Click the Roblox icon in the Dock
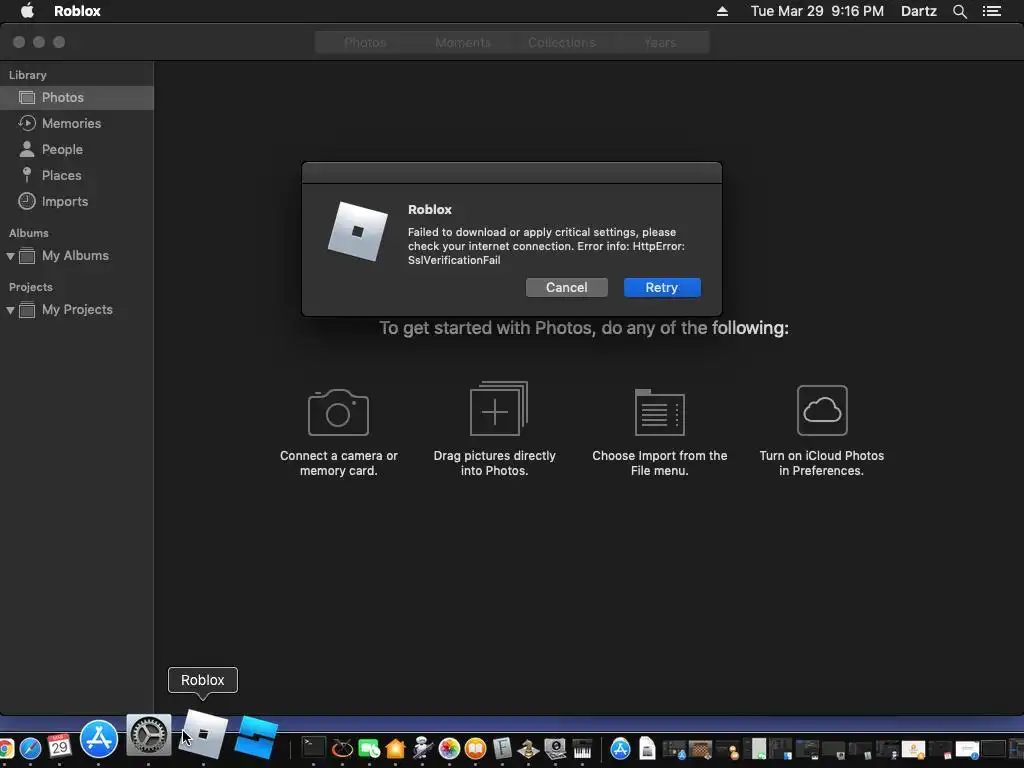Viewport: 1024px width, 768px height. click(x=204, y=733)
